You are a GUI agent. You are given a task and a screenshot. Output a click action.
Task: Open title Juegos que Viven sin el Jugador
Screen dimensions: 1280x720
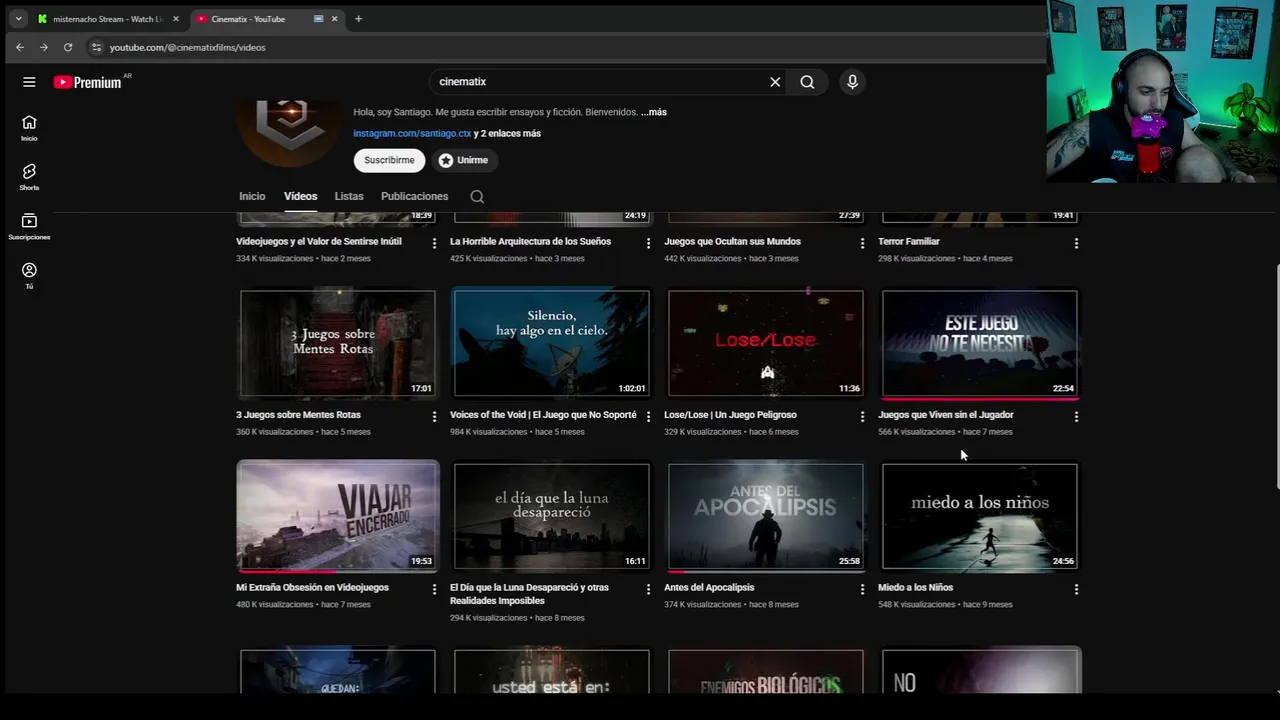coord(946,415)
